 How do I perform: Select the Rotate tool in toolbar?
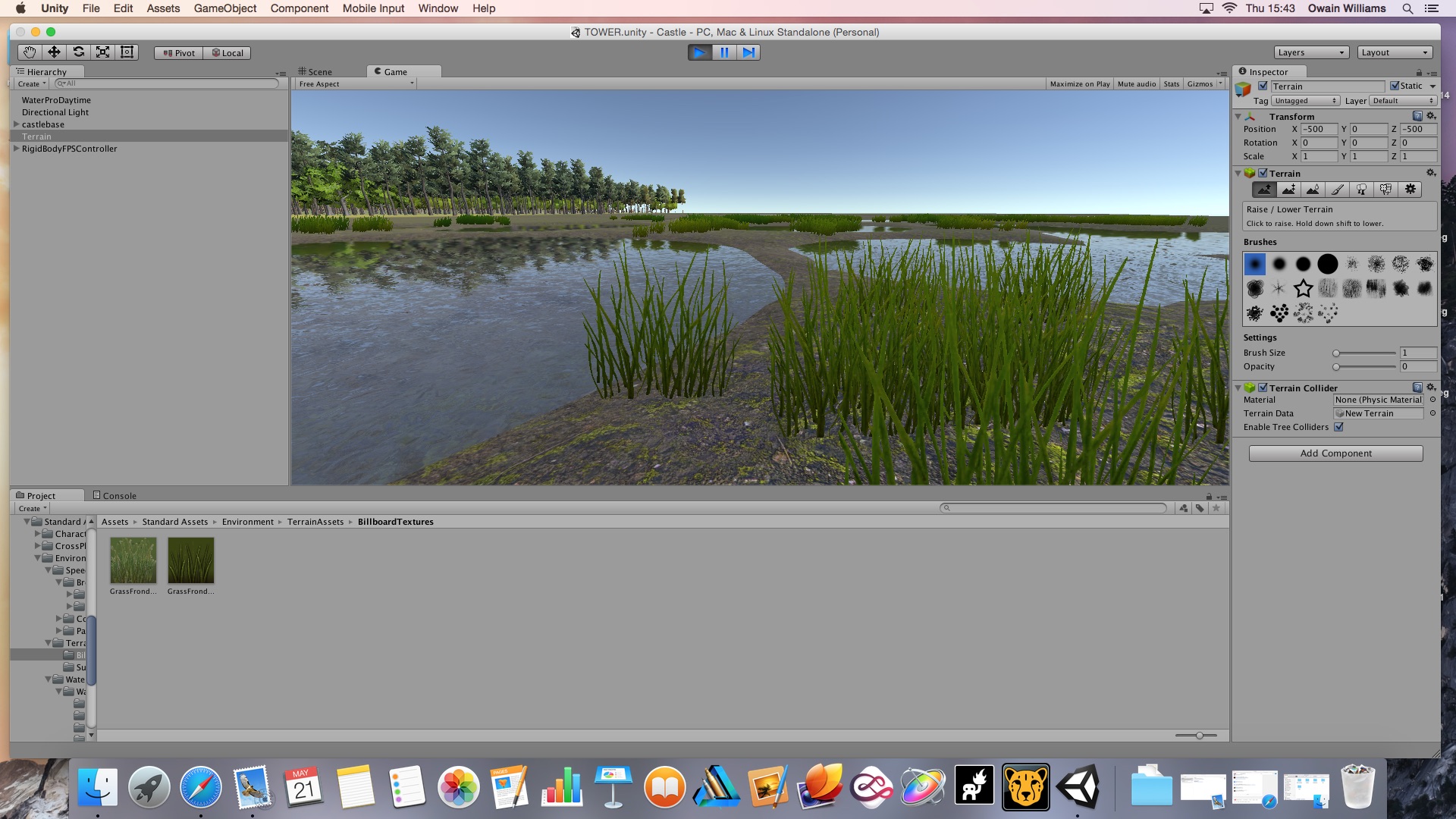[78, 52]
